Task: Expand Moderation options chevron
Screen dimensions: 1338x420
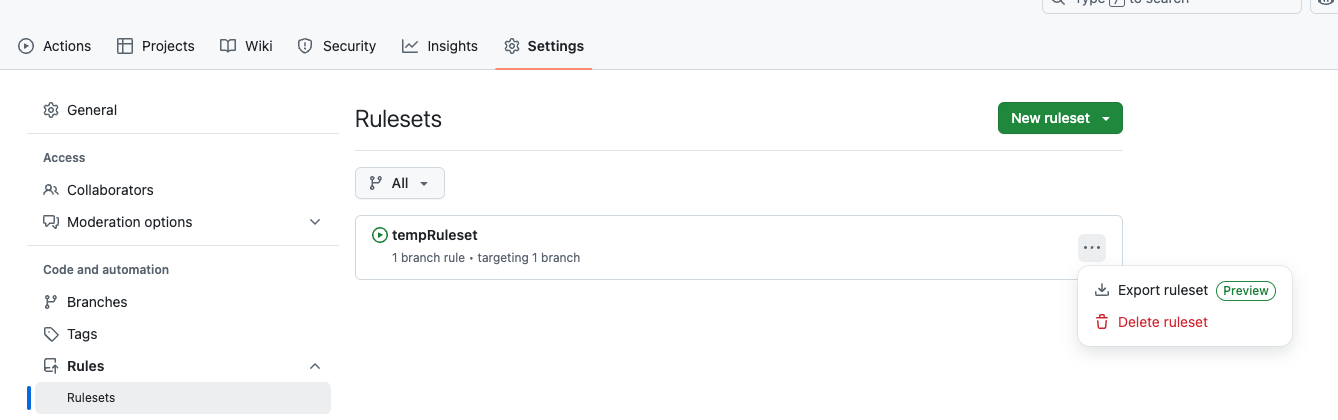Action: (315, 222)
